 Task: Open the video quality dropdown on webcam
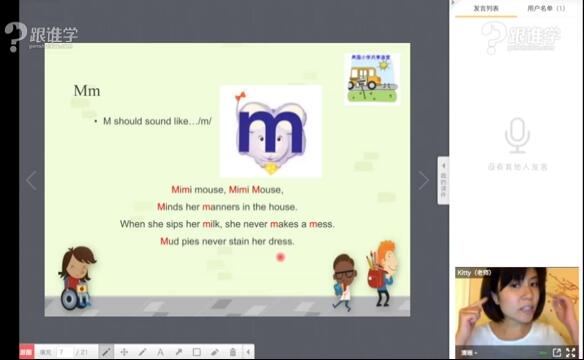(469, 353)
